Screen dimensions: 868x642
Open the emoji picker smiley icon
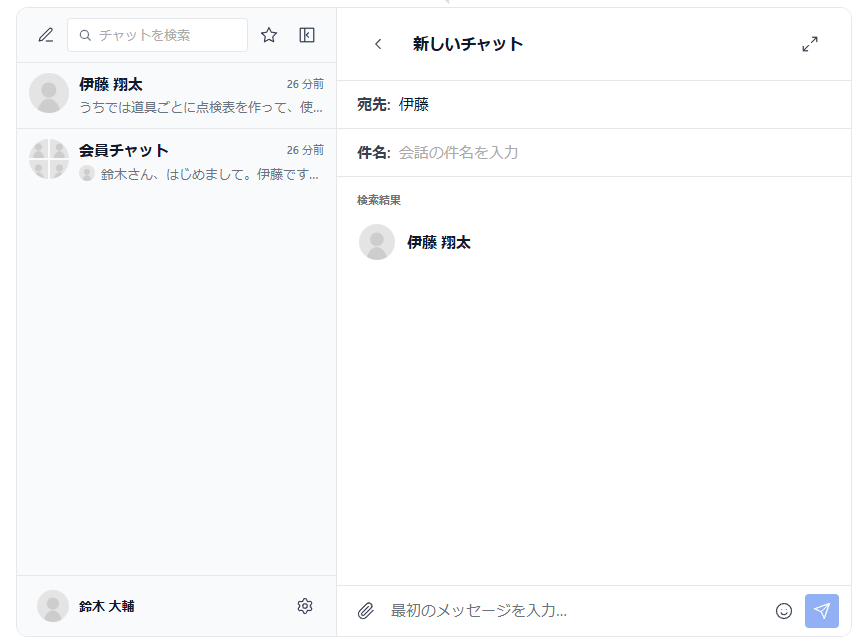(784, 611)
